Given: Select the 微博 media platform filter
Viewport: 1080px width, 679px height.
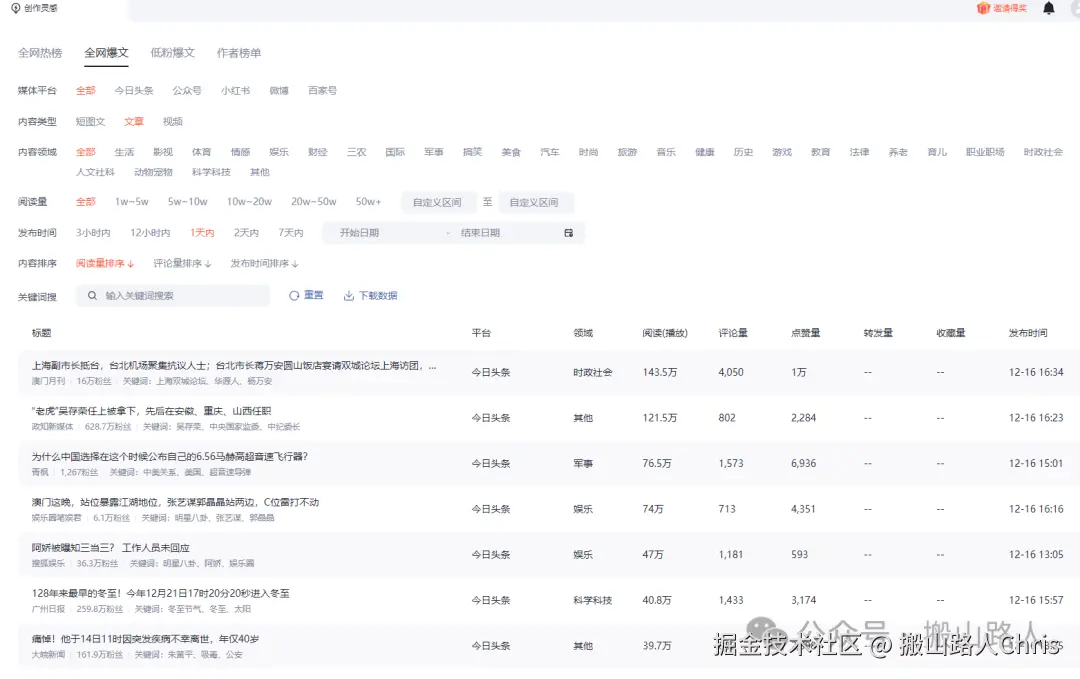Looking at the screenshot, I should click(x=278, y=90).
